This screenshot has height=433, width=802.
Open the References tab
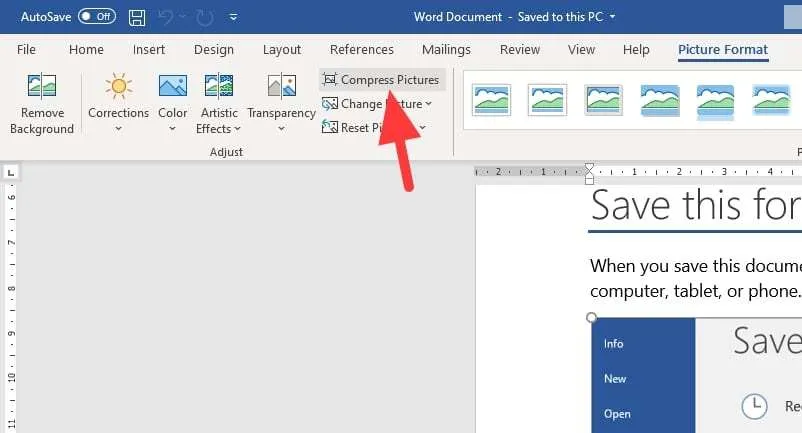pos(362,50)
